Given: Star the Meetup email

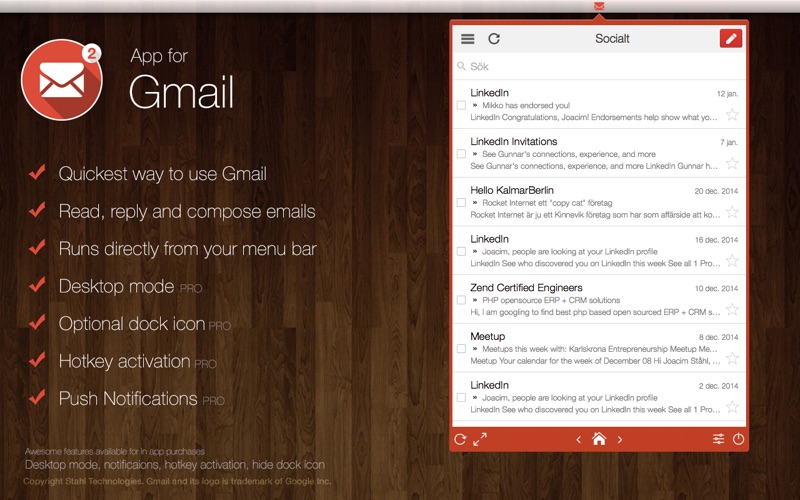Looking at the screenshot, I should [x=732, y=358].
